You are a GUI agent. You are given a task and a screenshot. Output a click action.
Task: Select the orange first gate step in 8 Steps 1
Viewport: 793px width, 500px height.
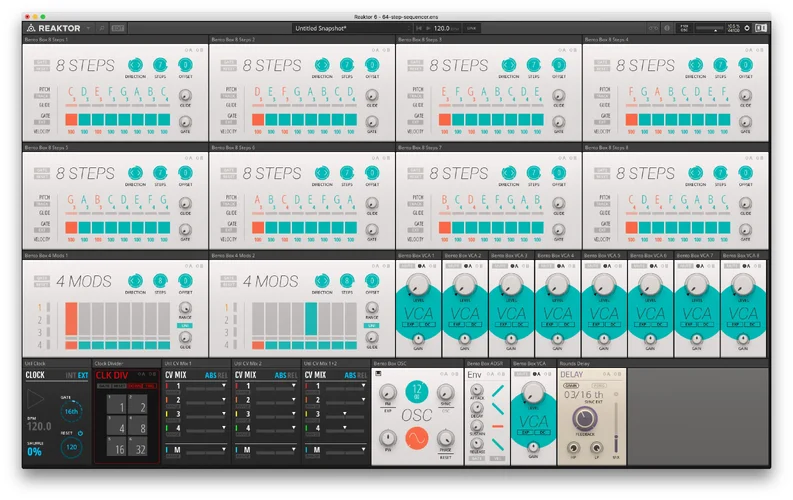click(71, 120)
